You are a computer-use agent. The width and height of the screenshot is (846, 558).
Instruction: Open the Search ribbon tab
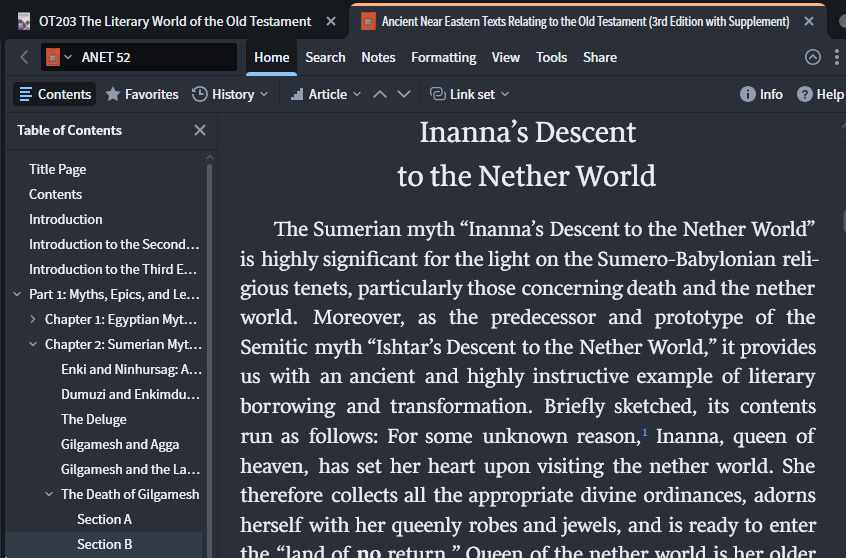click(325, 57)
